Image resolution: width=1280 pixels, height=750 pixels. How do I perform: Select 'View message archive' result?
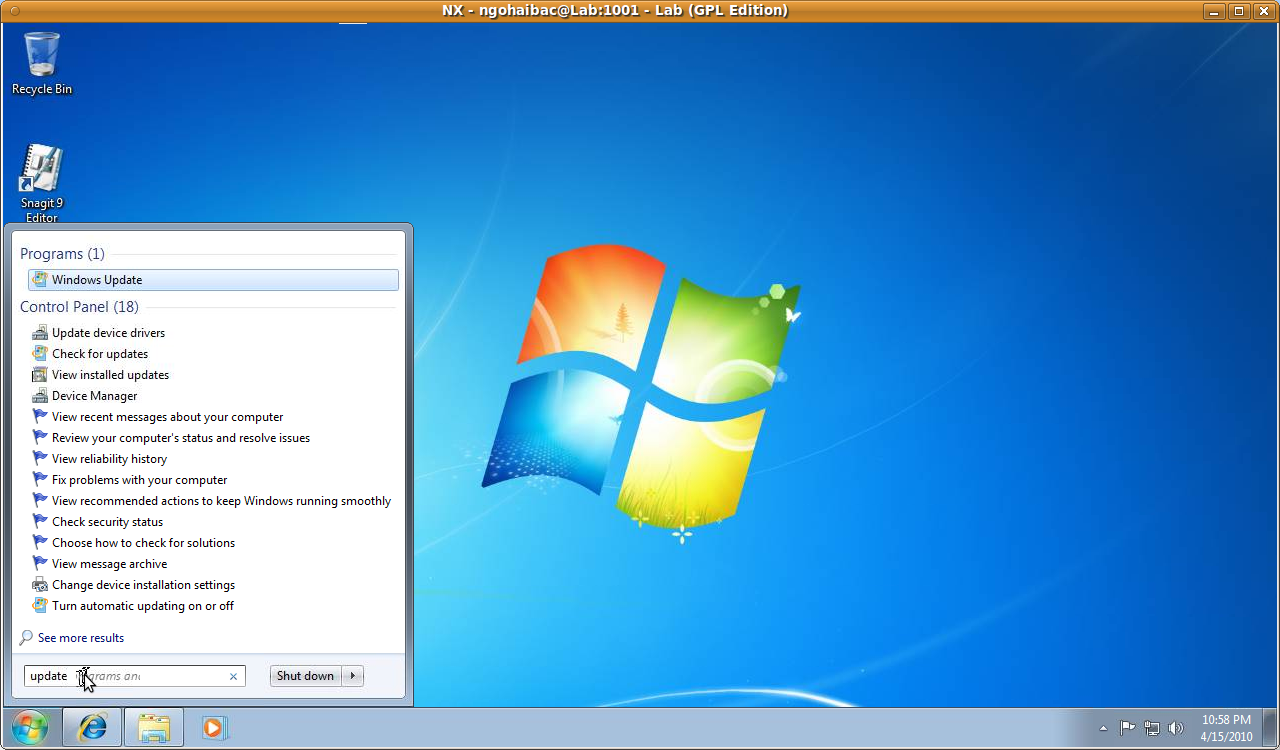pos(109,564)
